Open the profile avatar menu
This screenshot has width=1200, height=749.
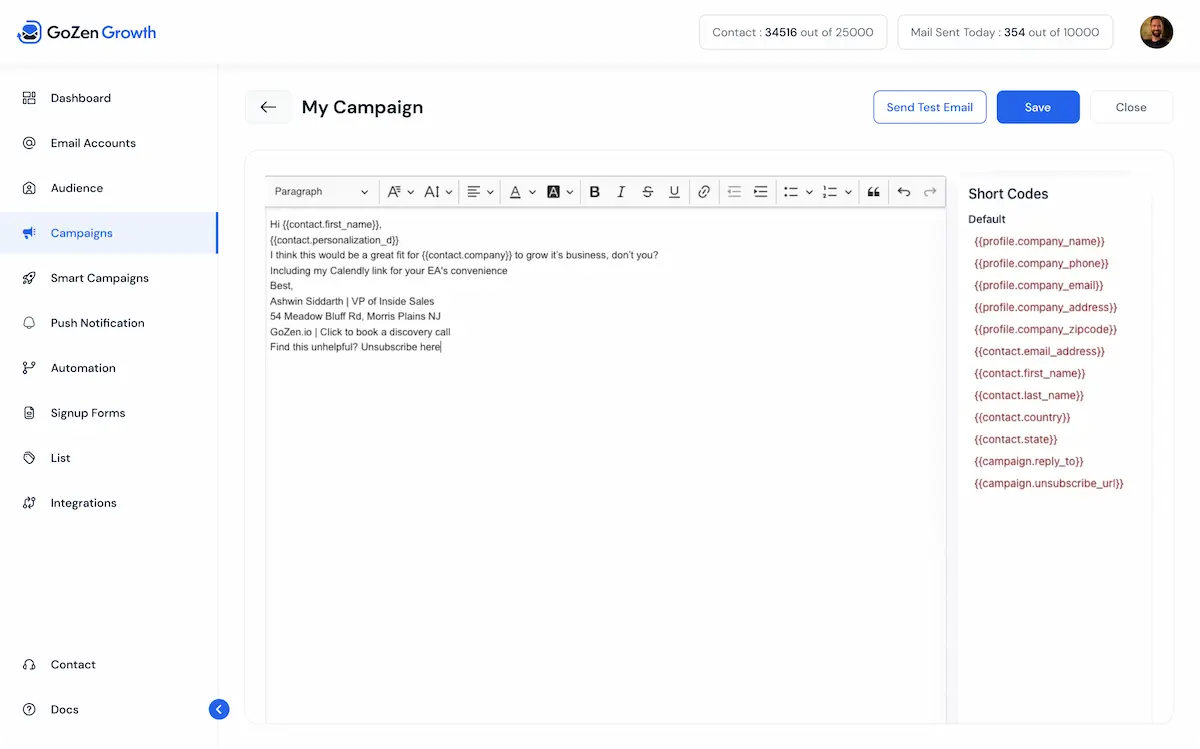[1156, 31]
